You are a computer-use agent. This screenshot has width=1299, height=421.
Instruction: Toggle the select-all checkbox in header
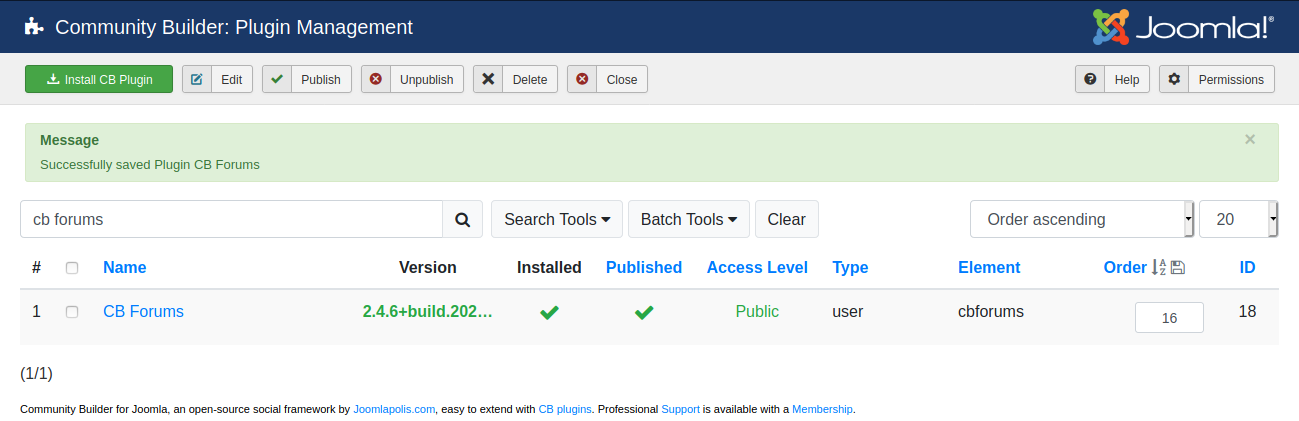[72, 268]
